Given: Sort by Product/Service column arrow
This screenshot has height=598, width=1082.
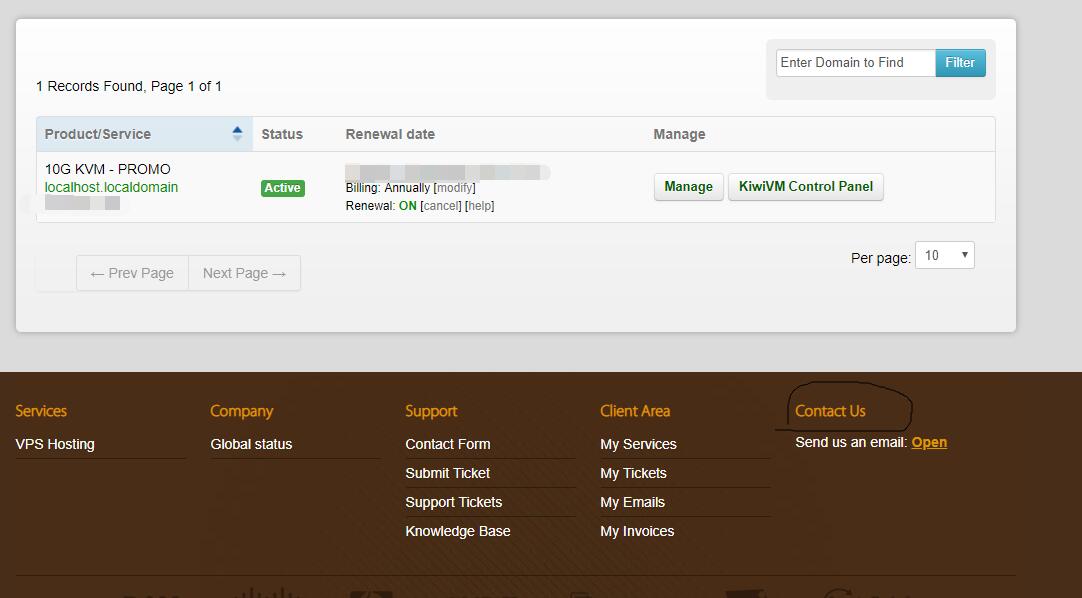Looking at the screenshot, I should point(237,133).
